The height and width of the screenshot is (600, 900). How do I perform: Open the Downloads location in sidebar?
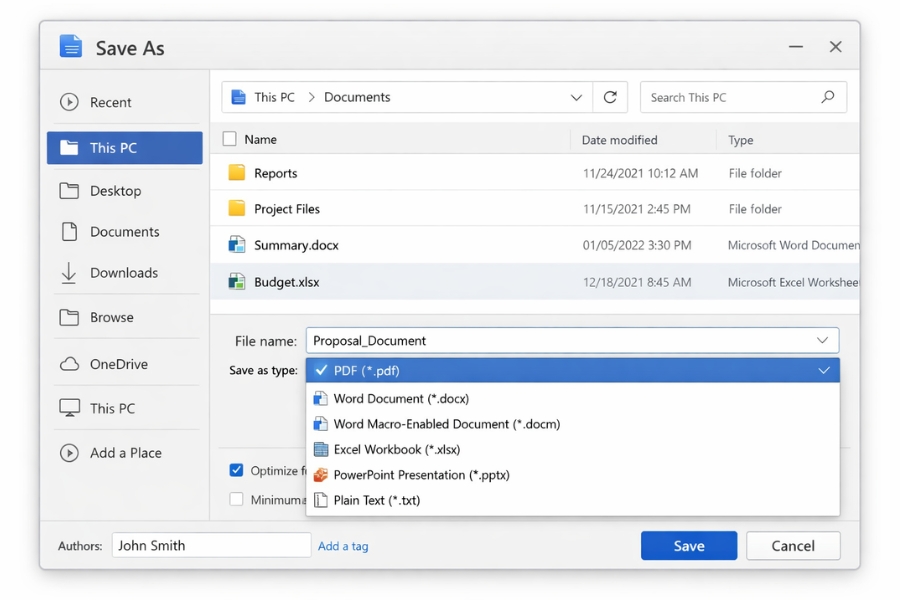click(x=123, y=273)
